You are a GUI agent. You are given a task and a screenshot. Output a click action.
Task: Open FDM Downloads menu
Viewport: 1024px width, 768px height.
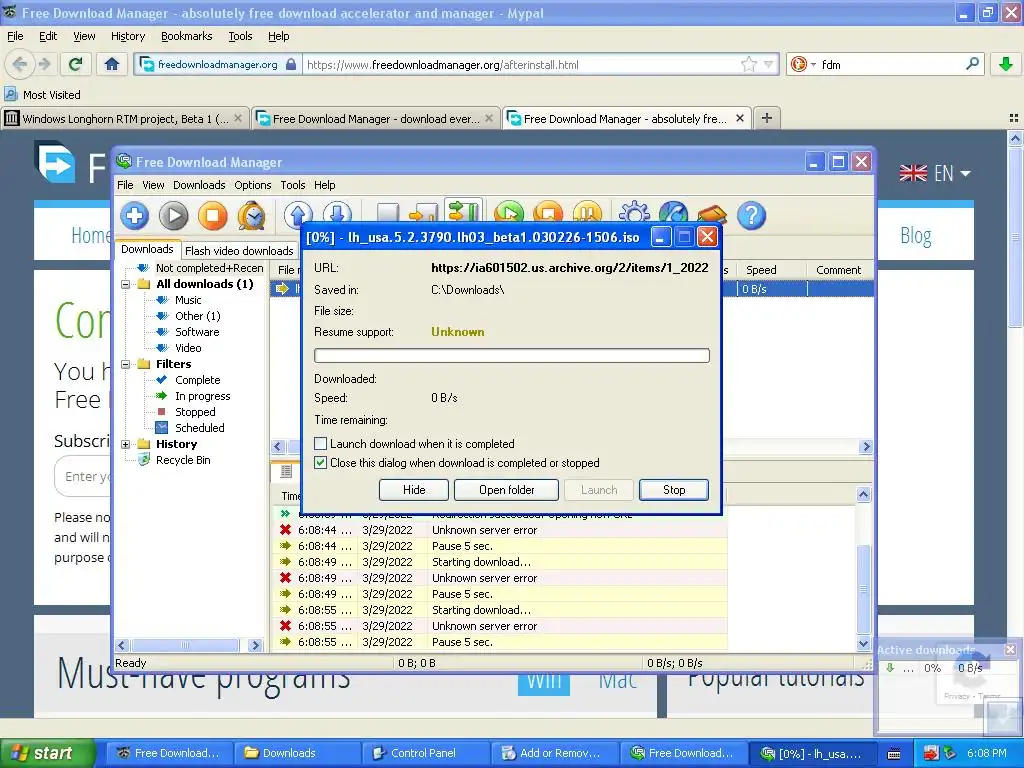pyautogui.click(x=199, y=185)
